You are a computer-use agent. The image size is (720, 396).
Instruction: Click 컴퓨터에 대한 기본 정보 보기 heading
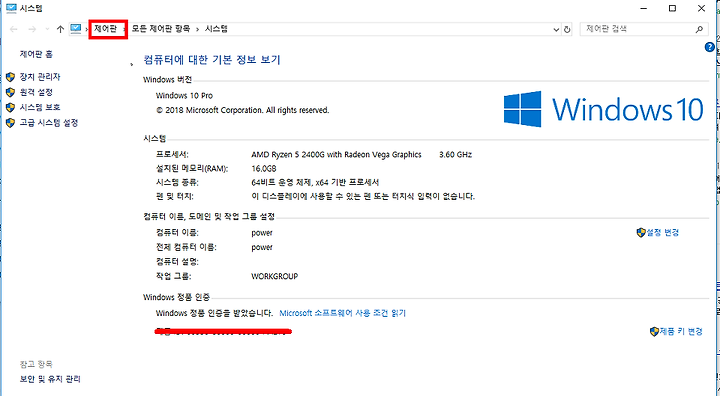click(212, 60)
